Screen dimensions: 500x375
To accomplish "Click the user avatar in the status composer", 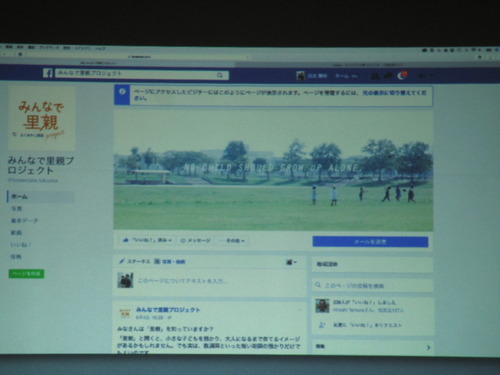I will click(125, 280).
